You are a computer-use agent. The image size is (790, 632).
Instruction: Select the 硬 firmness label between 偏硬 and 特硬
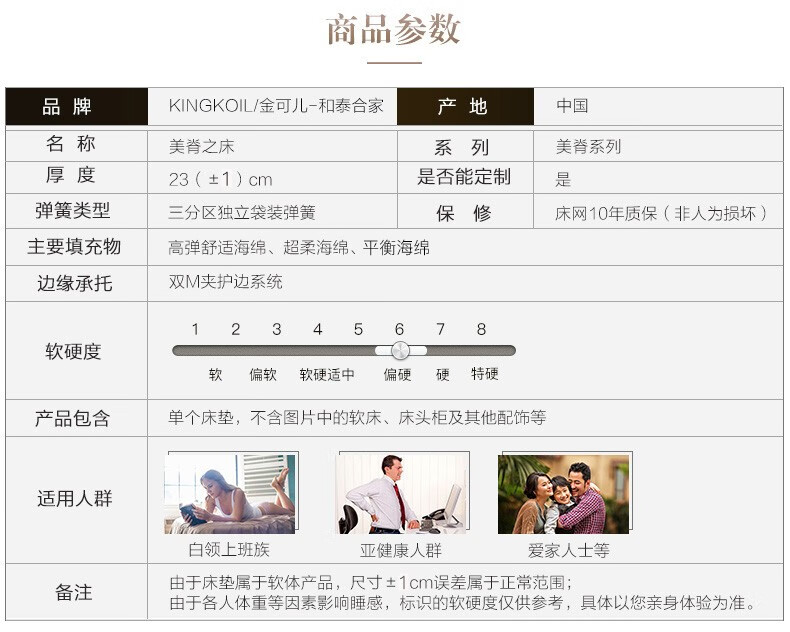point(443,374)
